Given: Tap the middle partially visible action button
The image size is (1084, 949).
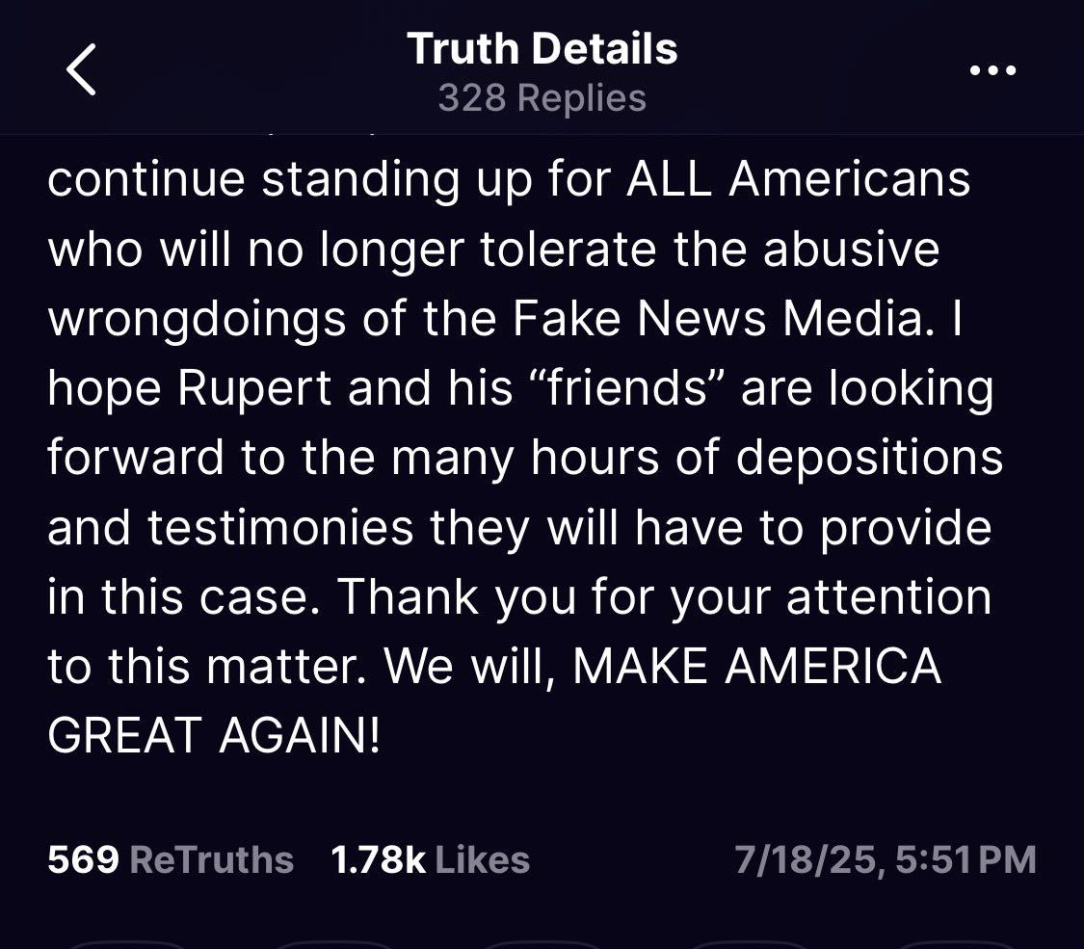Looking at the screenshot, I should tap(542, 944).
